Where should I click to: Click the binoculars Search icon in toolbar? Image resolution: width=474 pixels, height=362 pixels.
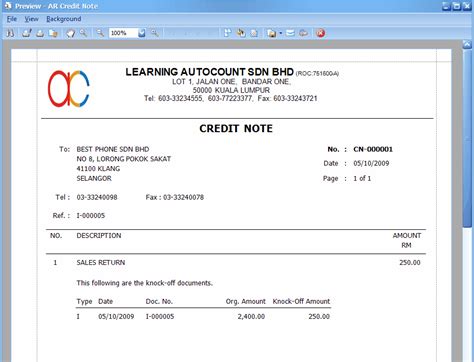tap(10, 33)
